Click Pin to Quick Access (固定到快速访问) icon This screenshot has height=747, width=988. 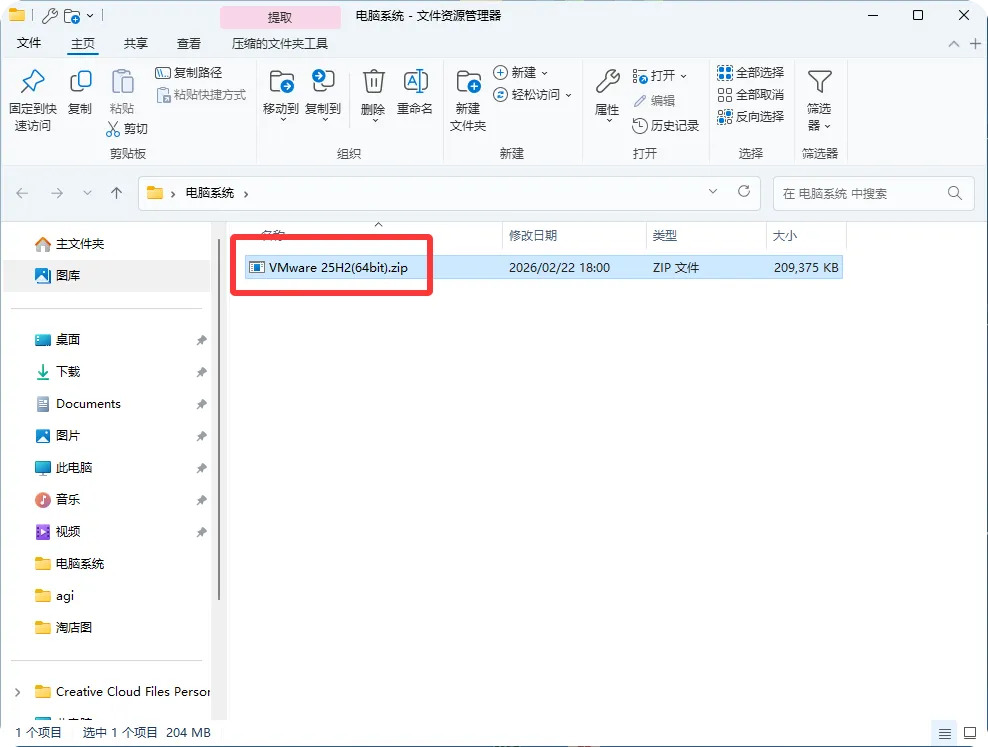[x=33, y=81]
